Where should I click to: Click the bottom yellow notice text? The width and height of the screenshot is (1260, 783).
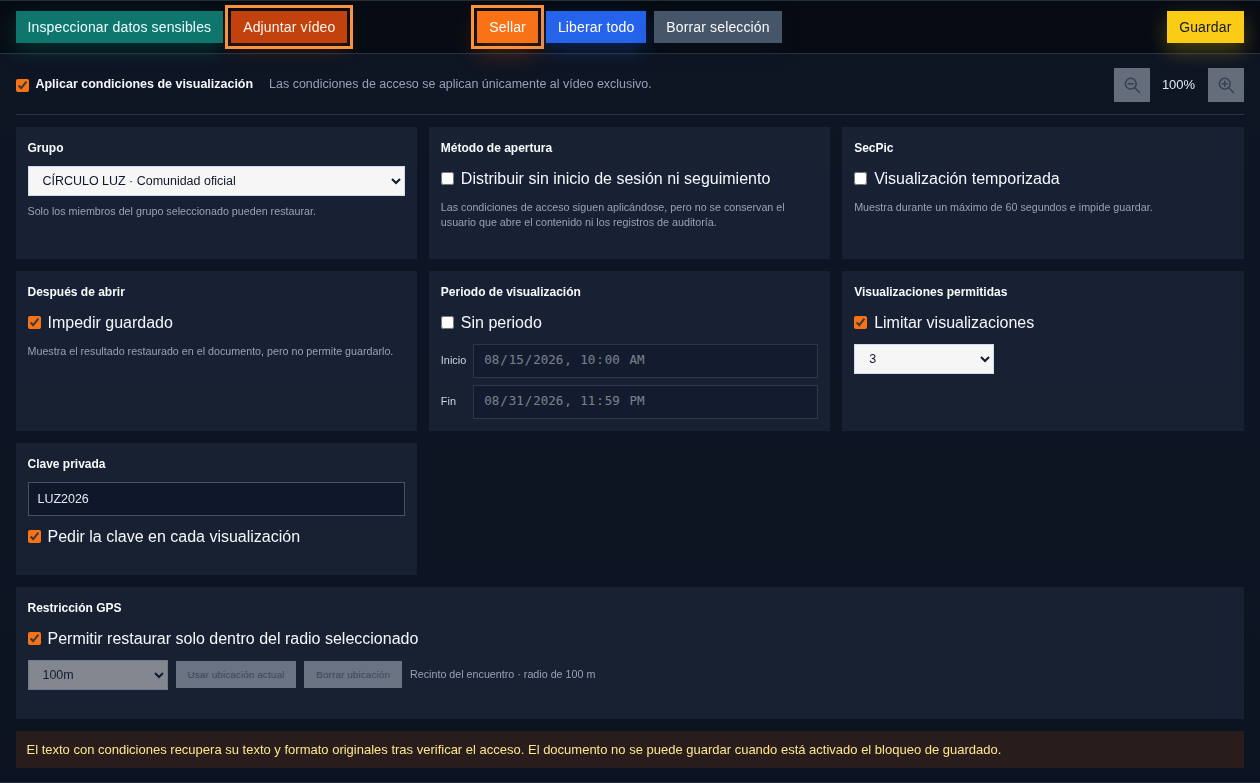tap(513, 750)
